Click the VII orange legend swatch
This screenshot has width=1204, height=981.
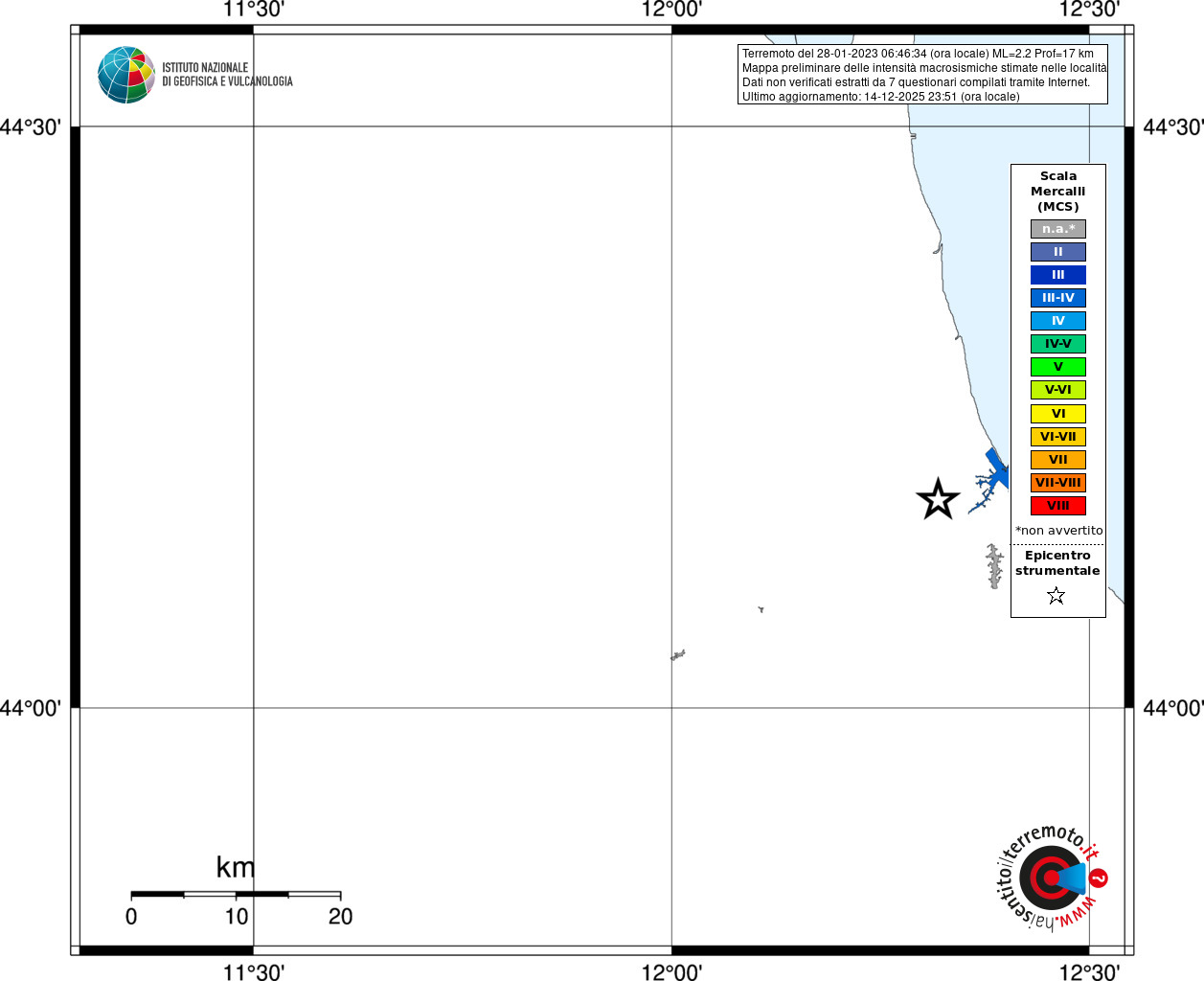click(x=1057, y=460)
